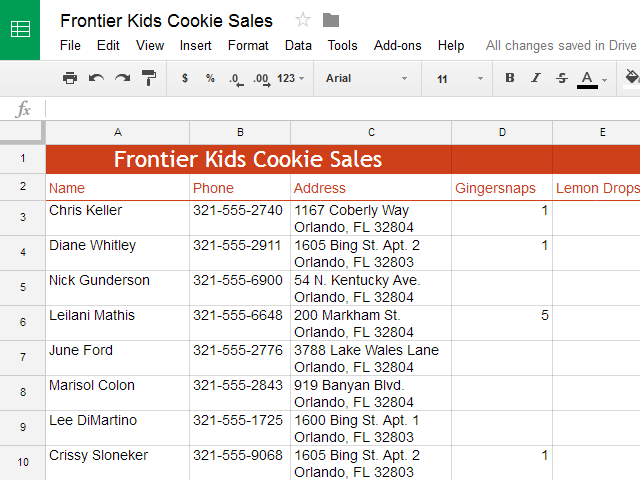Screen dimensions: 640x480
Task: Click the formula bar input
Action: point(340,109)
